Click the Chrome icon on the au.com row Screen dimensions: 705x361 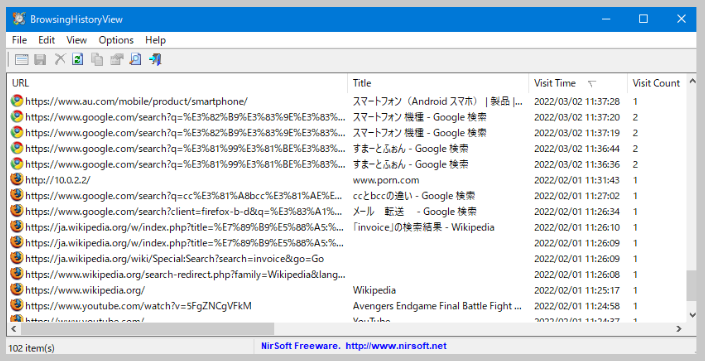point(17,101)
